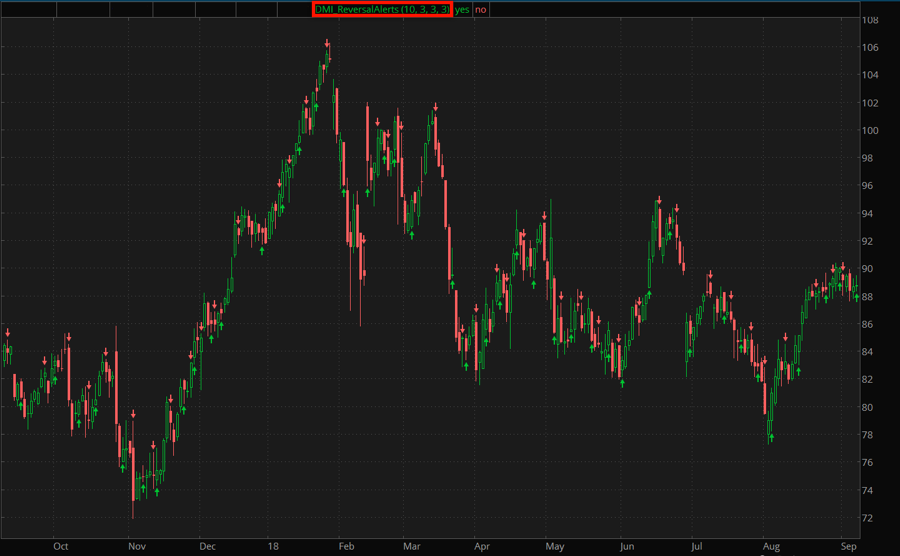
Task: Click the 100 price level on the axis
Action: click(871, 131)
